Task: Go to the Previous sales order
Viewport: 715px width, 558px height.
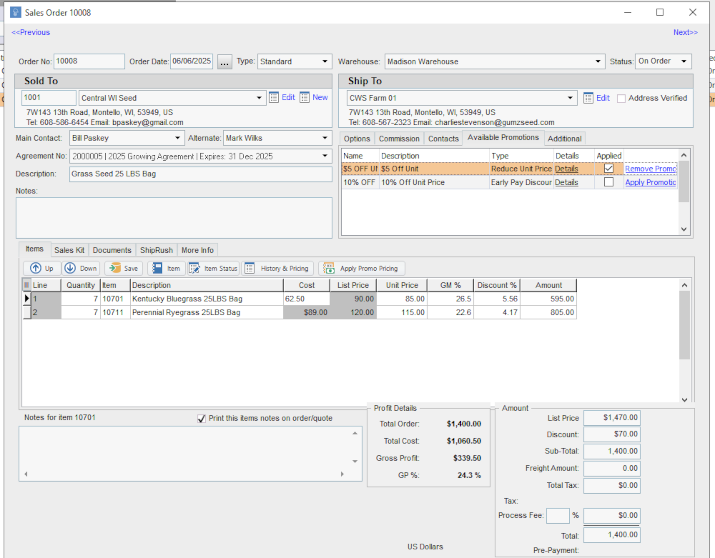Action: coord(31,32)
